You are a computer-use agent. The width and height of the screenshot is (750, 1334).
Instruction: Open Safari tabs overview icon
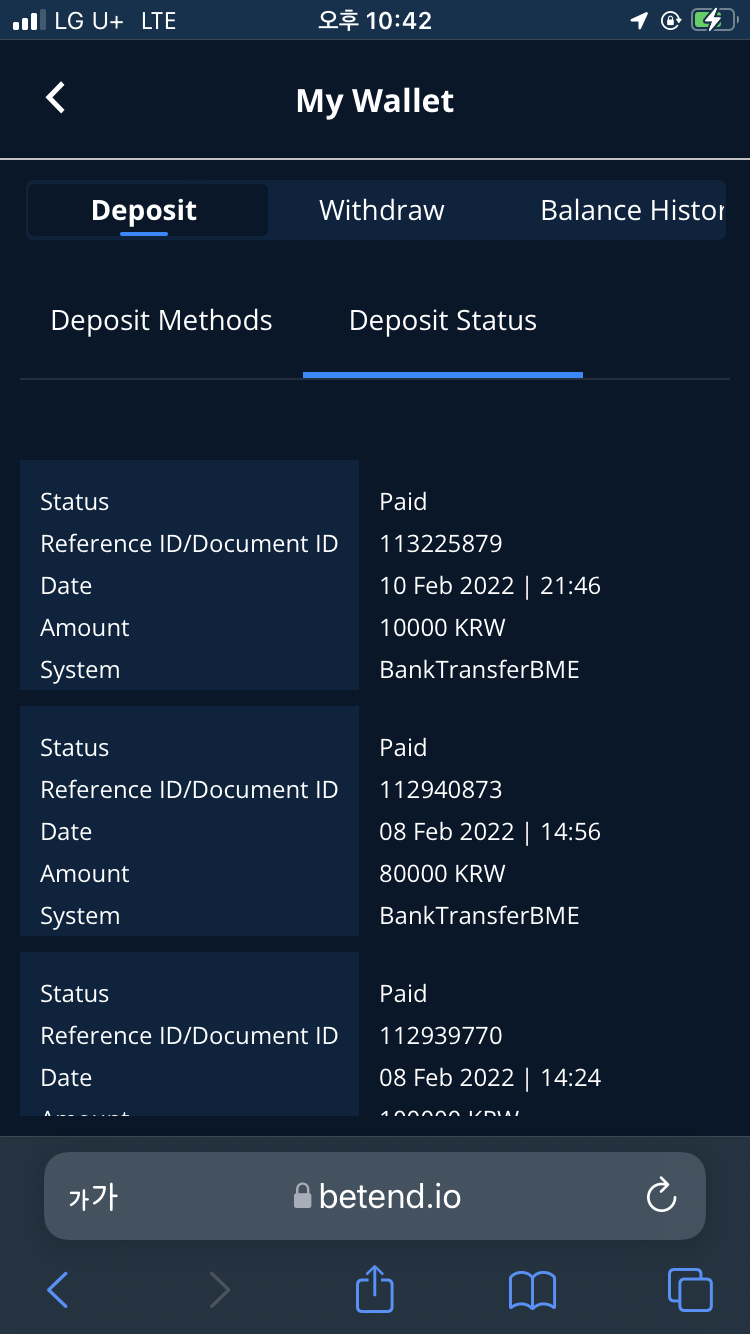[690, 1290]
